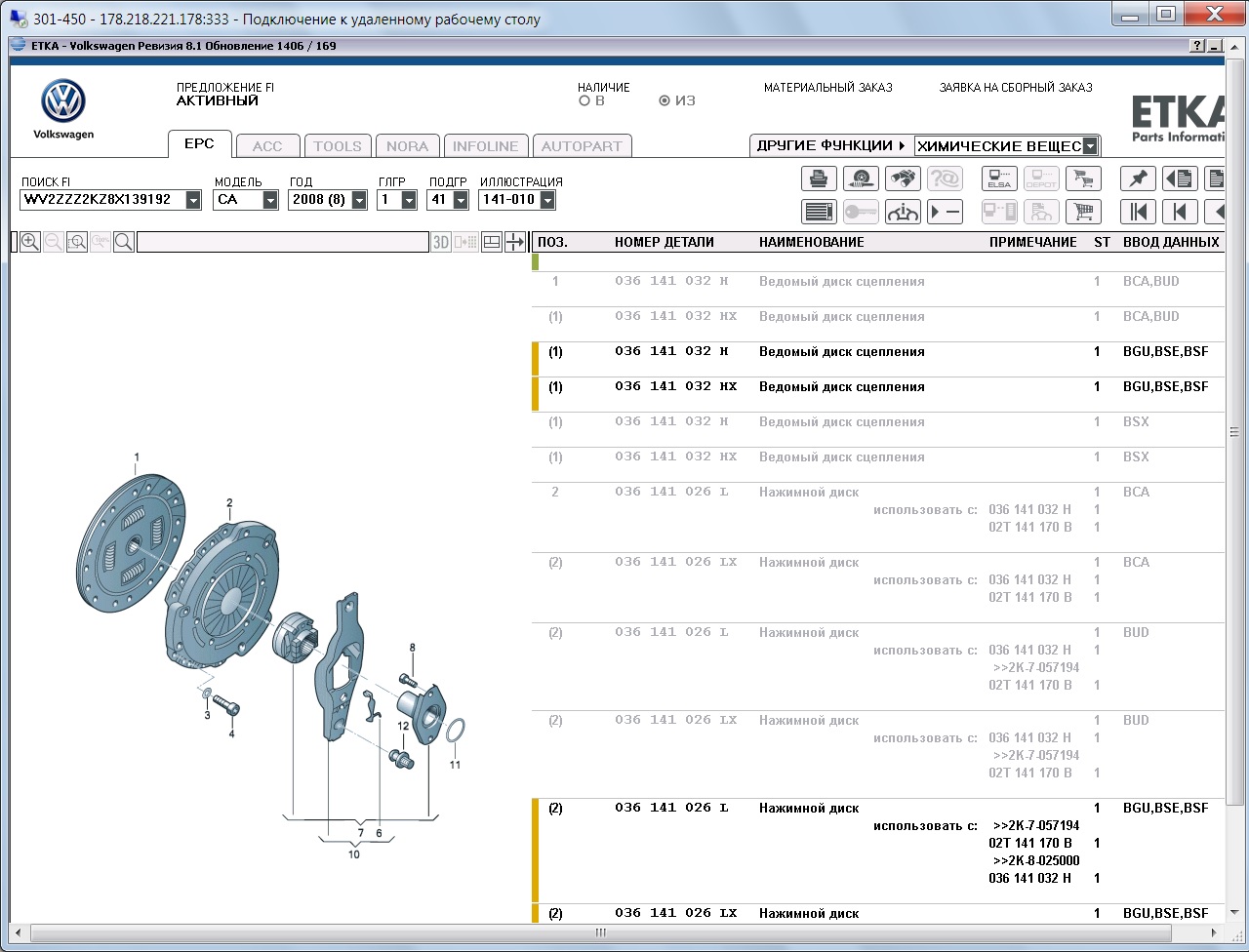Switch to the INFOLINE tab
This screenshot has width=1249, height=952.
coord(486,146)
